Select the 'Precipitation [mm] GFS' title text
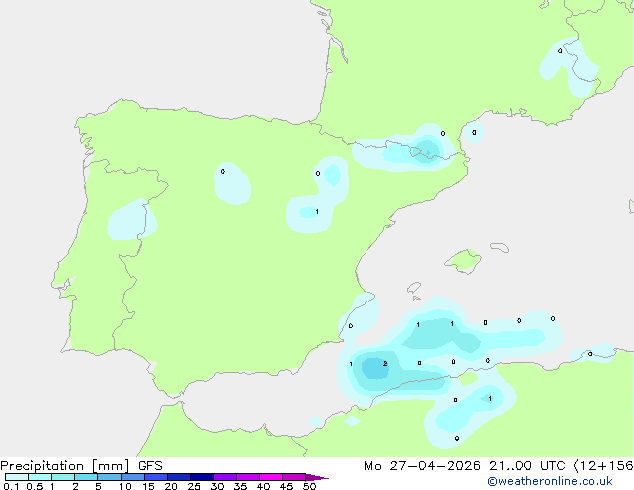The width and height of the screenshot is (634, 490). coord(81,466)
